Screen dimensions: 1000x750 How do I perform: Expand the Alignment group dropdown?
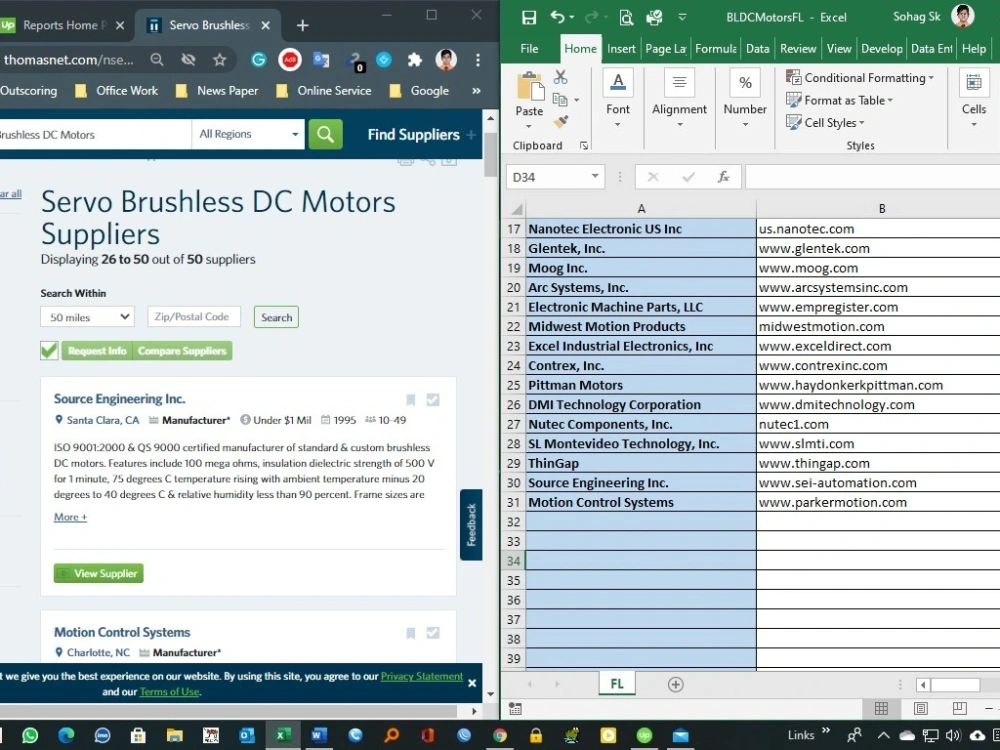(x=680, y=125)
